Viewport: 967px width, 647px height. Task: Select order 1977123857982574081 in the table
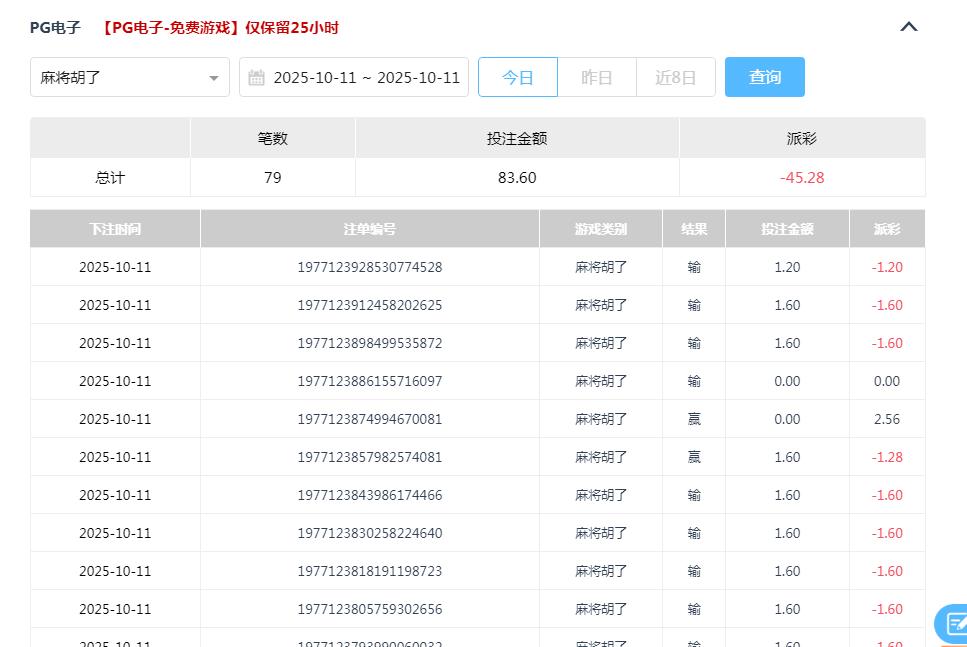click(x=369, y=456)
